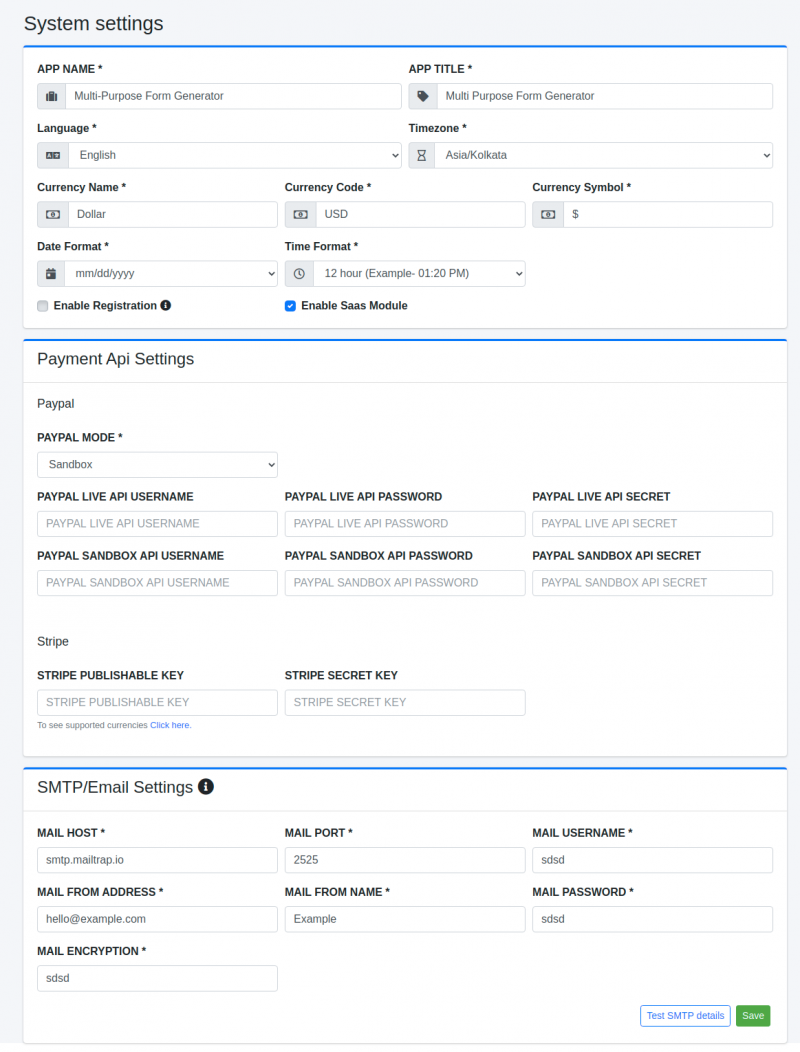Click the Mail Password input field
Viewport: 800px width, 1052px height.
(652, 919)
